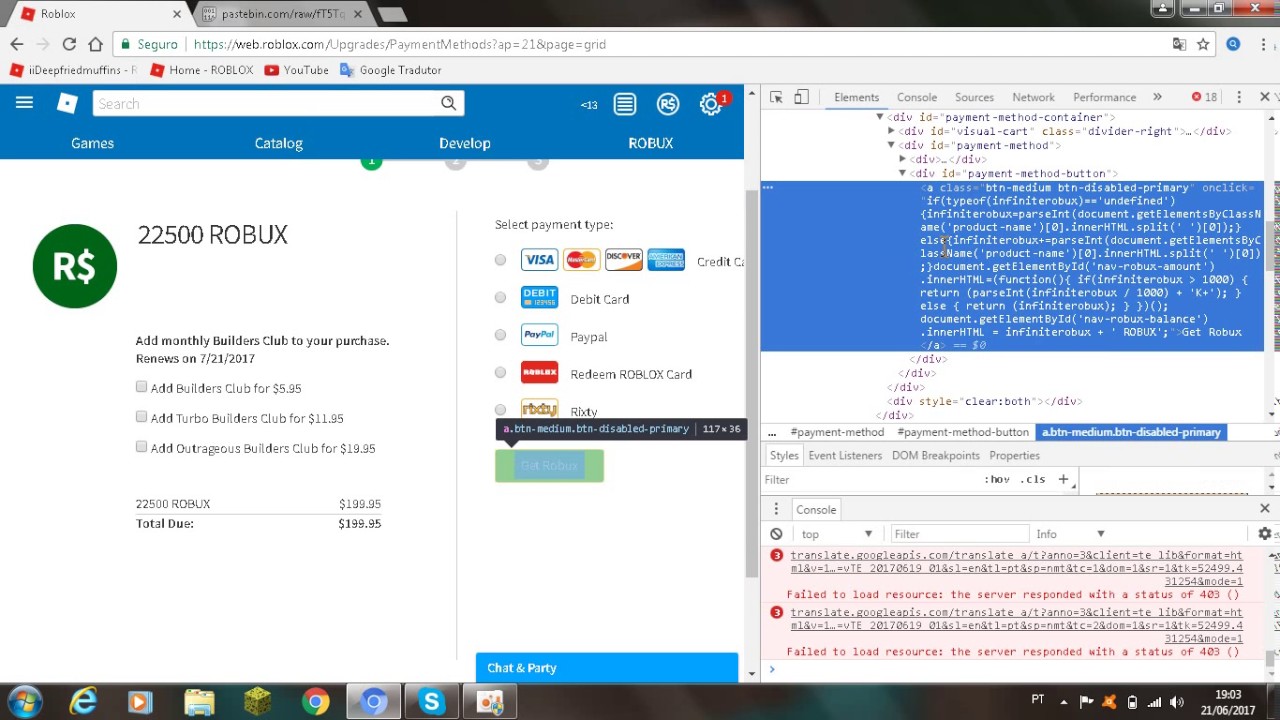Open the Event Listeners pane tab

pyautogui.click(x=845, y=455)
